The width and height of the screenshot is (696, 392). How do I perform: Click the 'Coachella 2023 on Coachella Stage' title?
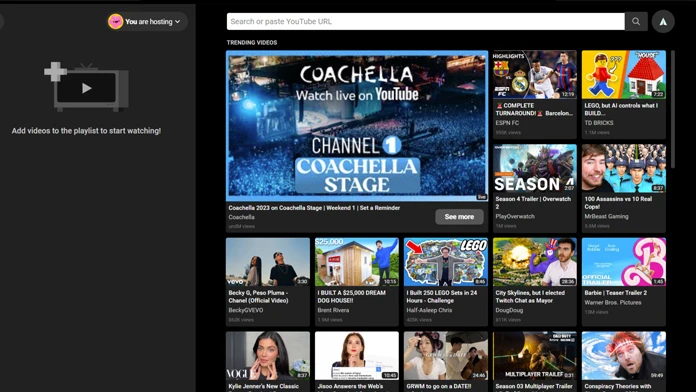coord(314,208)
